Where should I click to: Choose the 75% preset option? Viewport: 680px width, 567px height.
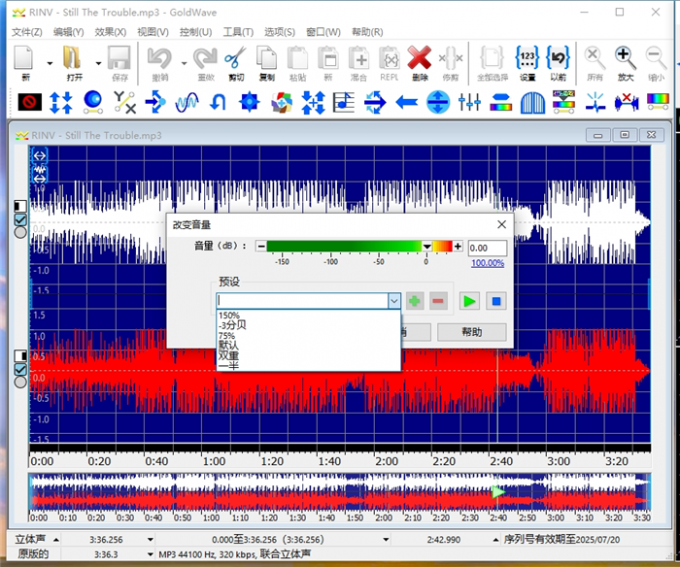[x=308, y=336]
